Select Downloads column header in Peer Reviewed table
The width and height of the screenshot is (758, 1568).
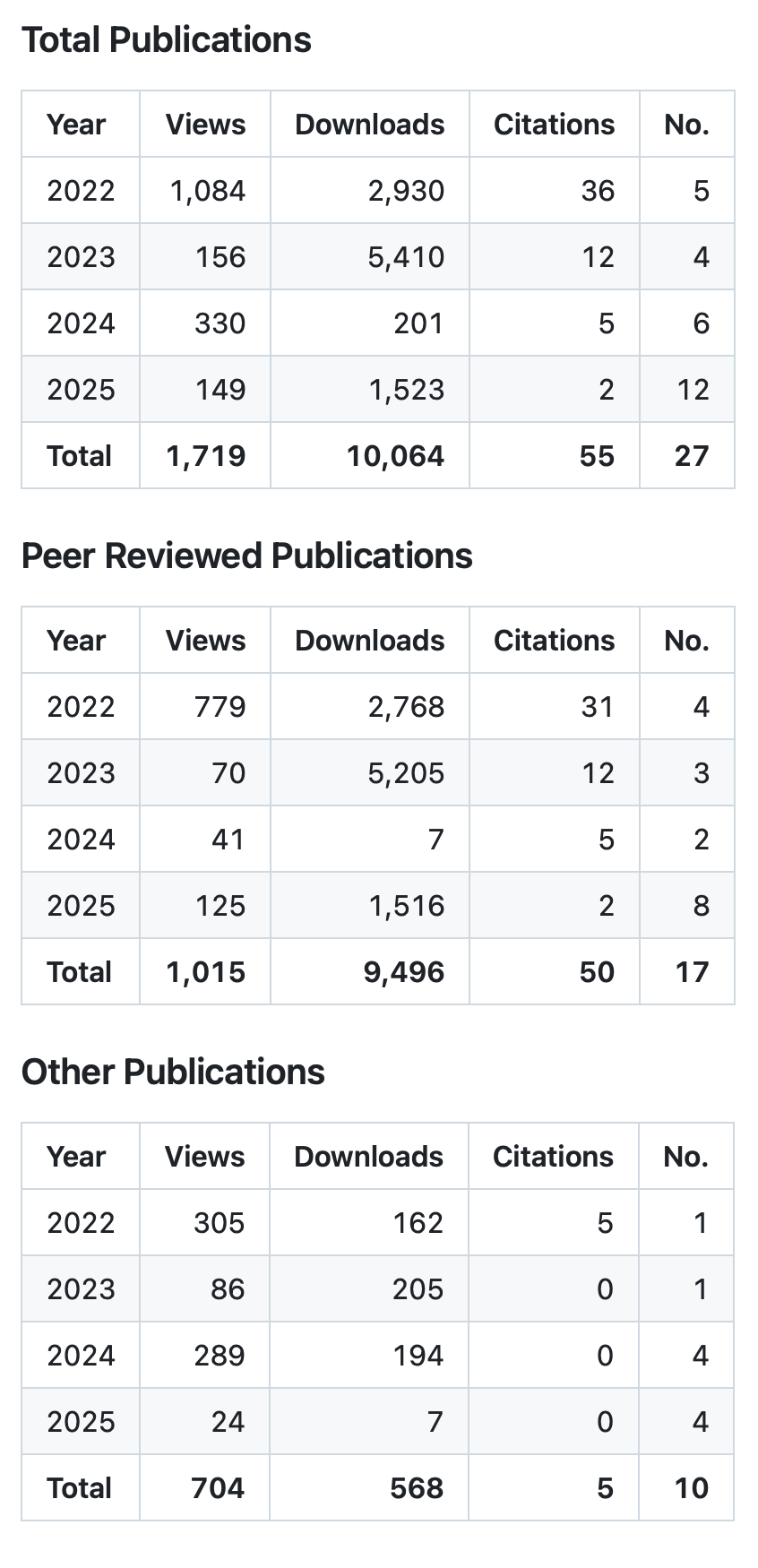point(369,641)
